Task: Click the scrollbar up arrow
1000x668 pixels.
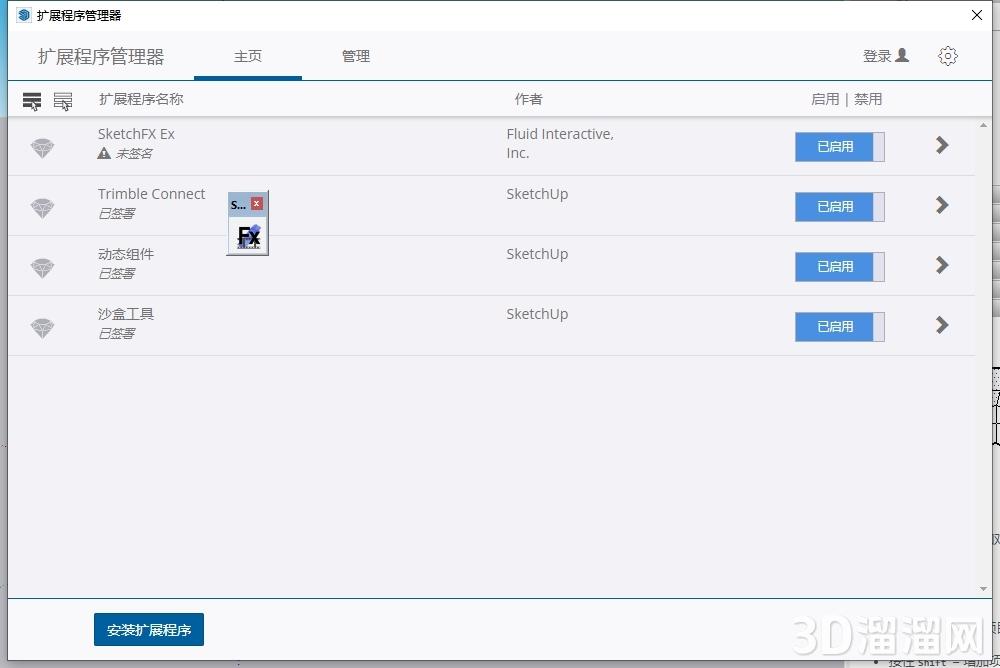Action: pos(983,126)
